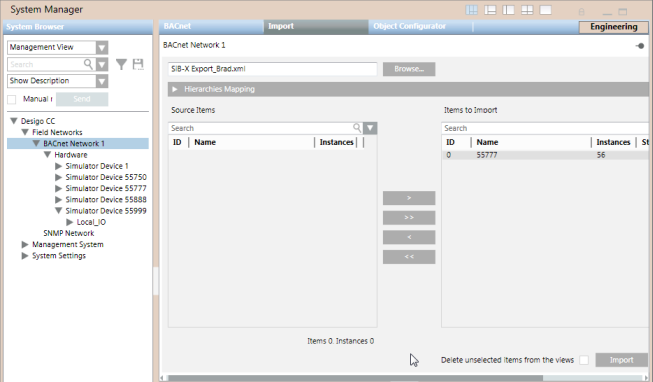Select the grid layout icon in title bar
Viewport: 653px width, 382px height.
(472, 10)
